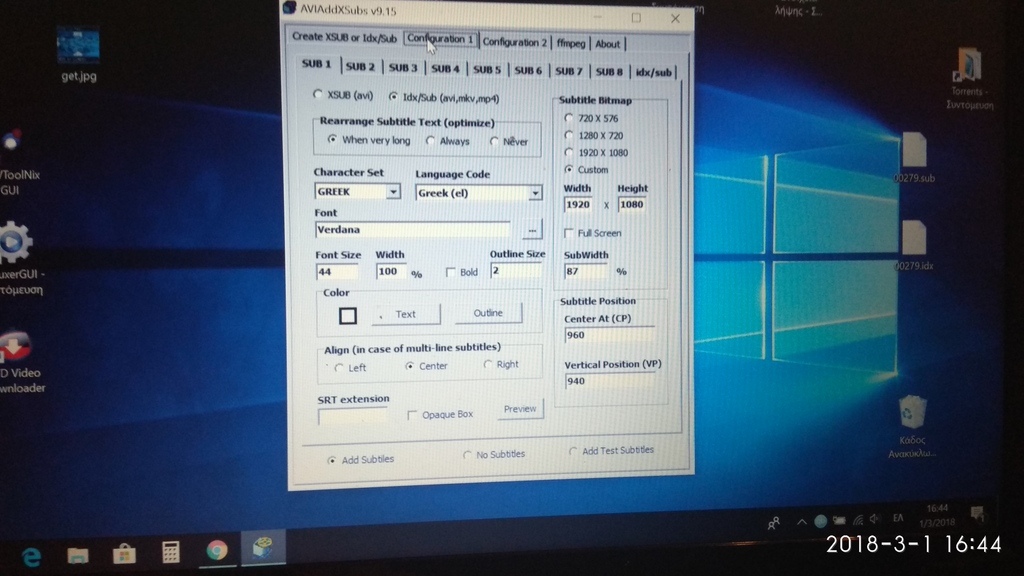The height and width of the screenshot is (576, 1024).
Task: Launch Google Chrome from the taskbar
Action: [216, 550]
